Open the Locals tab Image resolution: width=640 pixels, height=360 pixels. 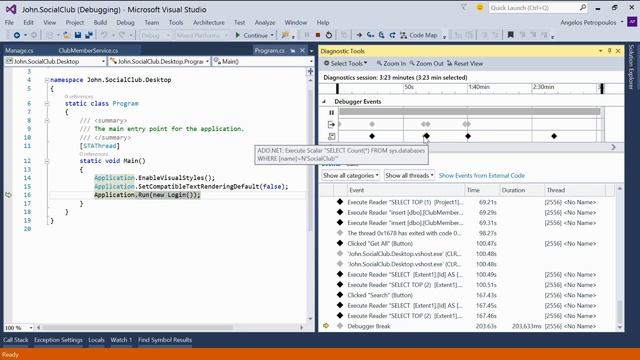[x=96, y=340]
